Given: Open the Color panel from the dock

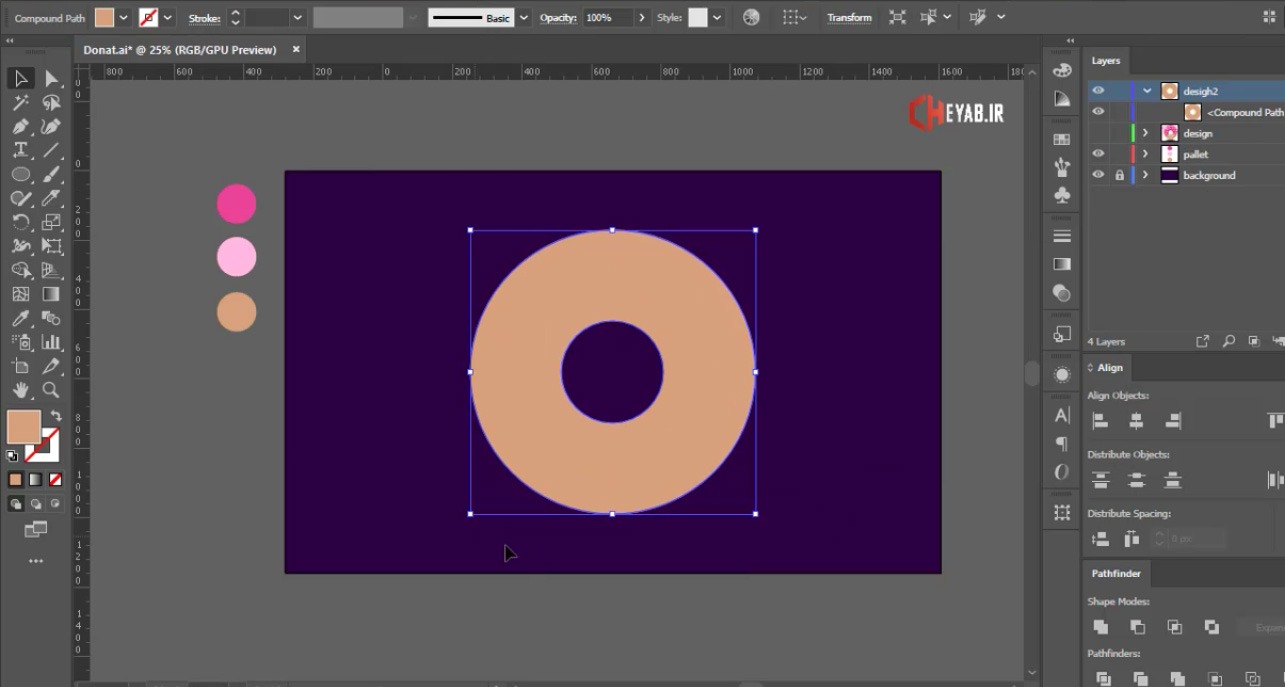Looking at the screenshot, I should (x=1062, y=70).
